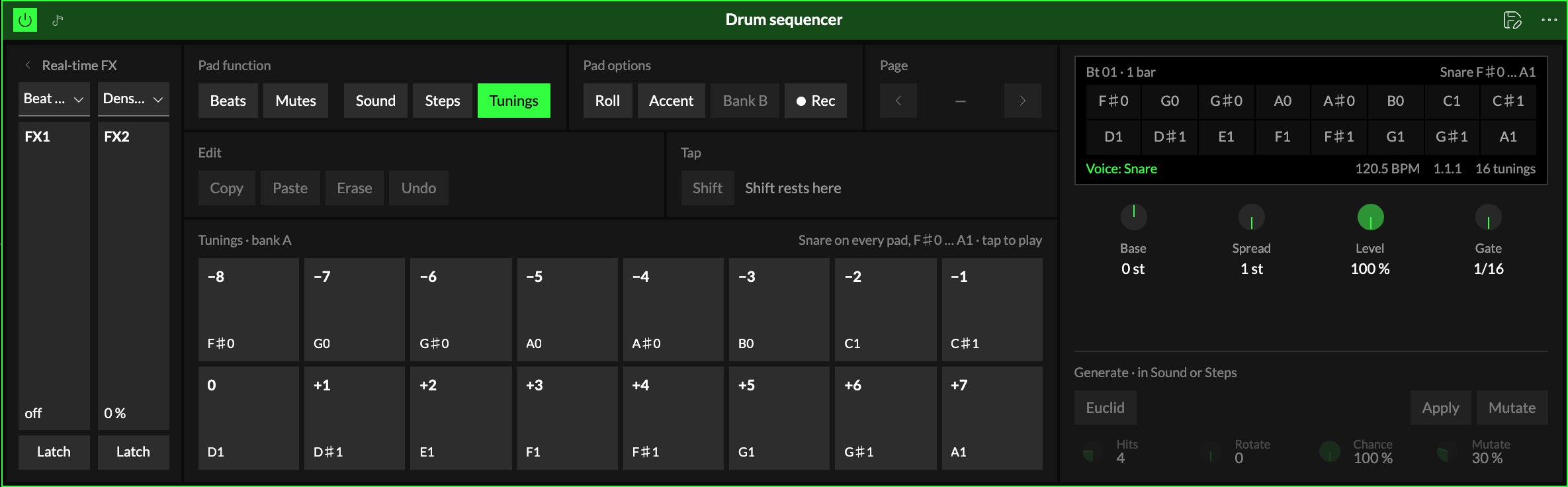The width and height of the screenshot is (1568, 487).
Task: Click the Mutate generate button
Action: 1512,408
